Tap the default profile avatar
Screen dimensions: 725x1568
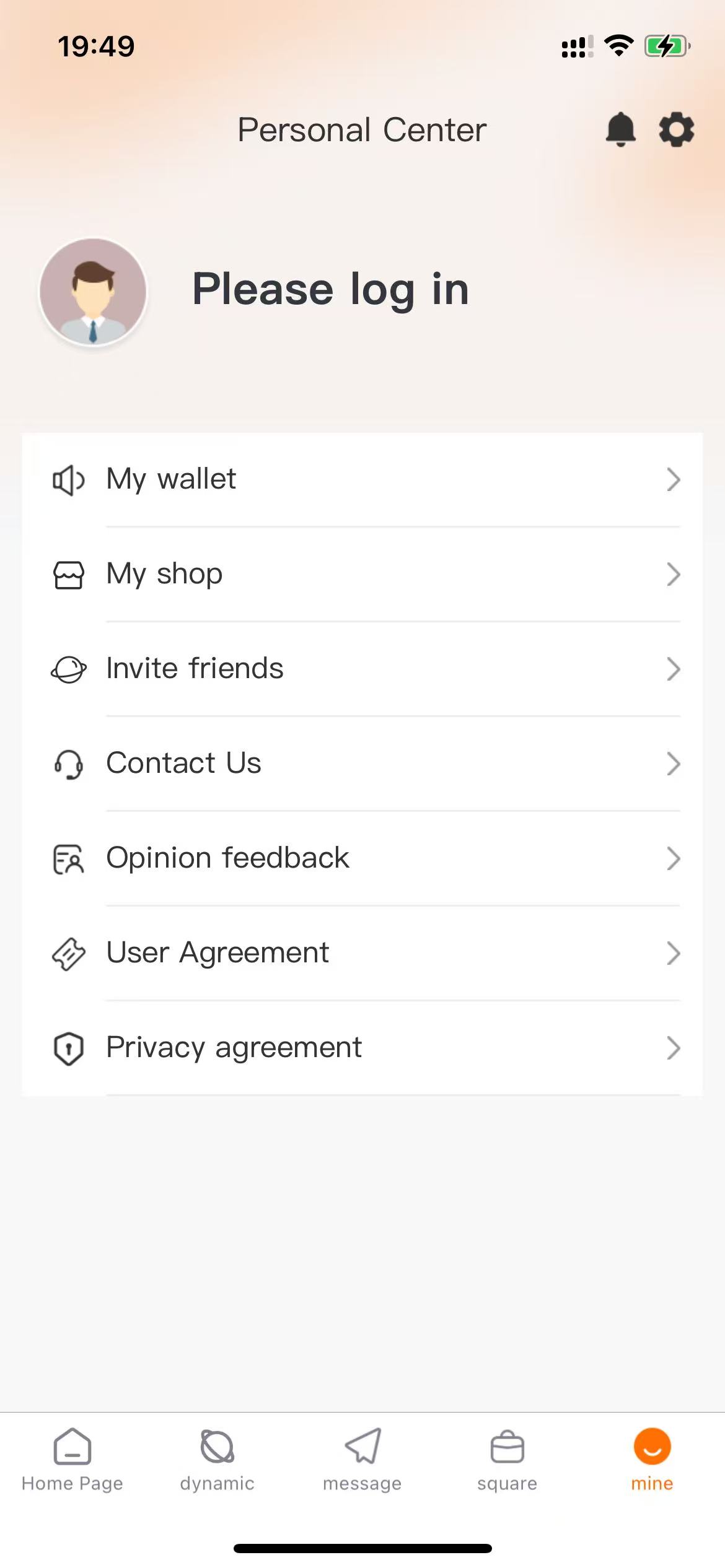[93, 291]
